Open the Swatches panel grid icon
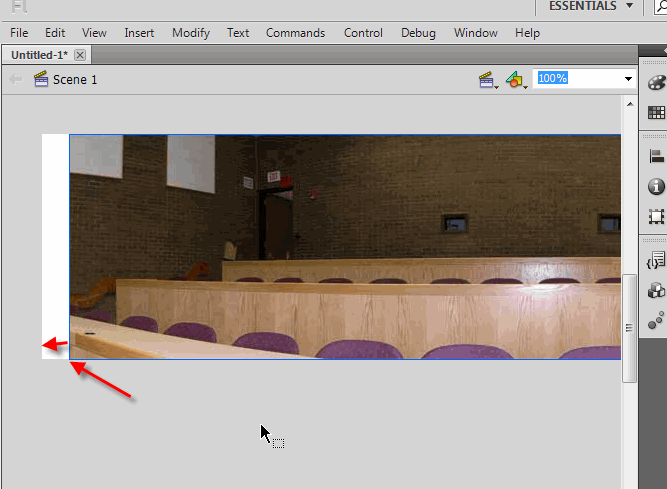Viewport: 667px width, 489px height. (656, 112)
